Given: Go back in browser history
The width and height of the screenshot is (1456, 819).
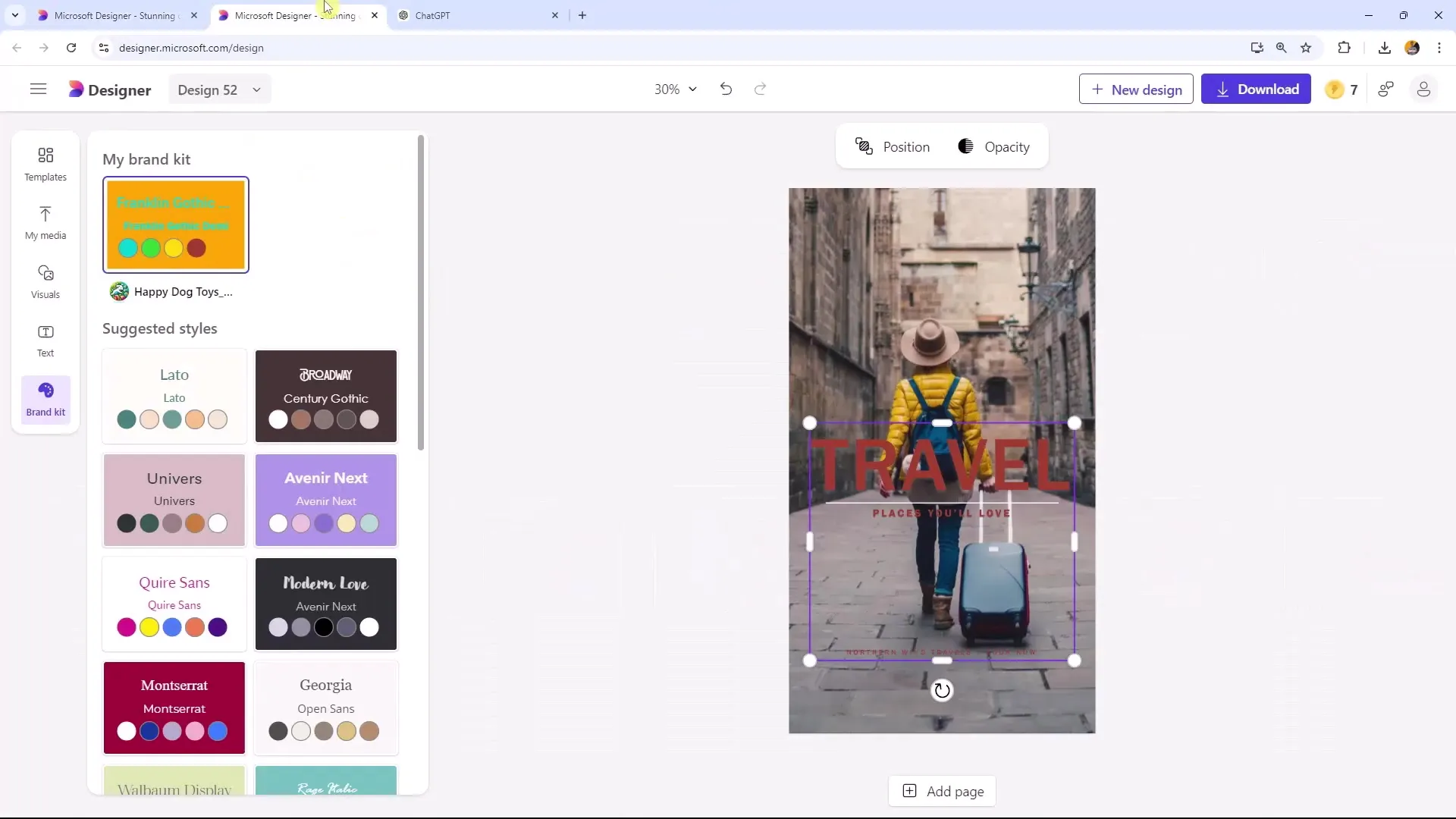Looking at the screenshot, I should 17,48.
